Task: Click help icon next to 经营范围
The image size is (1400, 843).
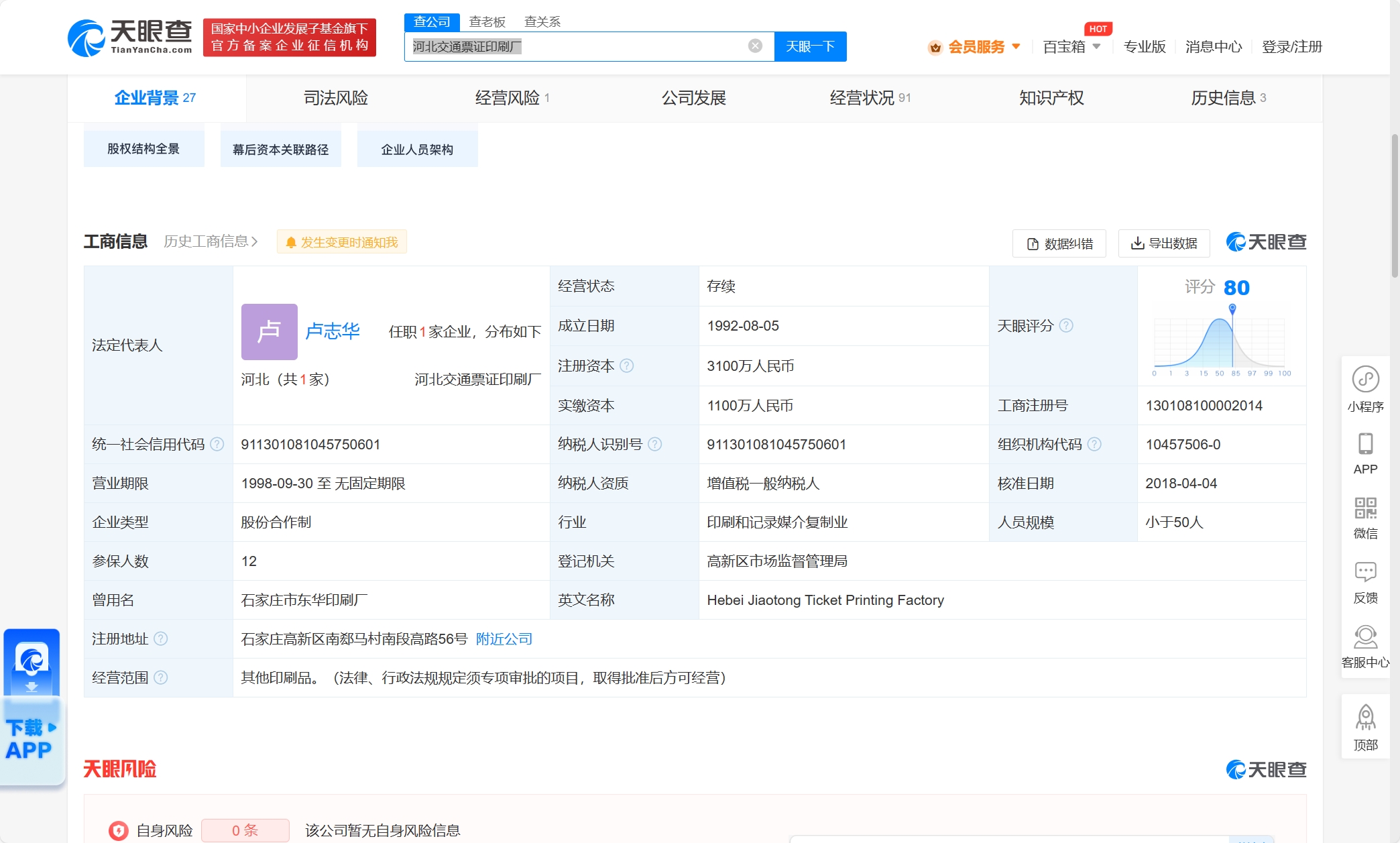Action: (161, 677)
